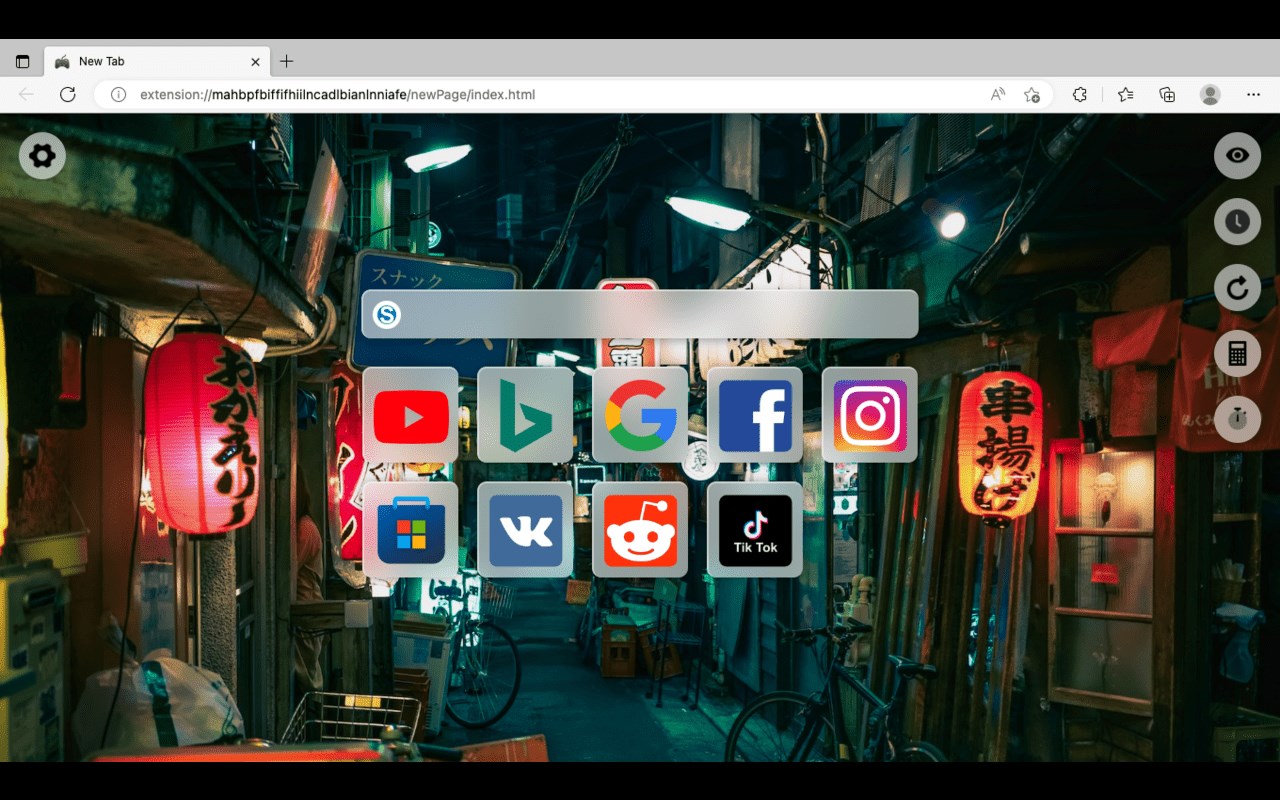The height and width of the screenshot is (800, 1280).
Task: Toggle the eye visibility button
Action: (1237, 156)
